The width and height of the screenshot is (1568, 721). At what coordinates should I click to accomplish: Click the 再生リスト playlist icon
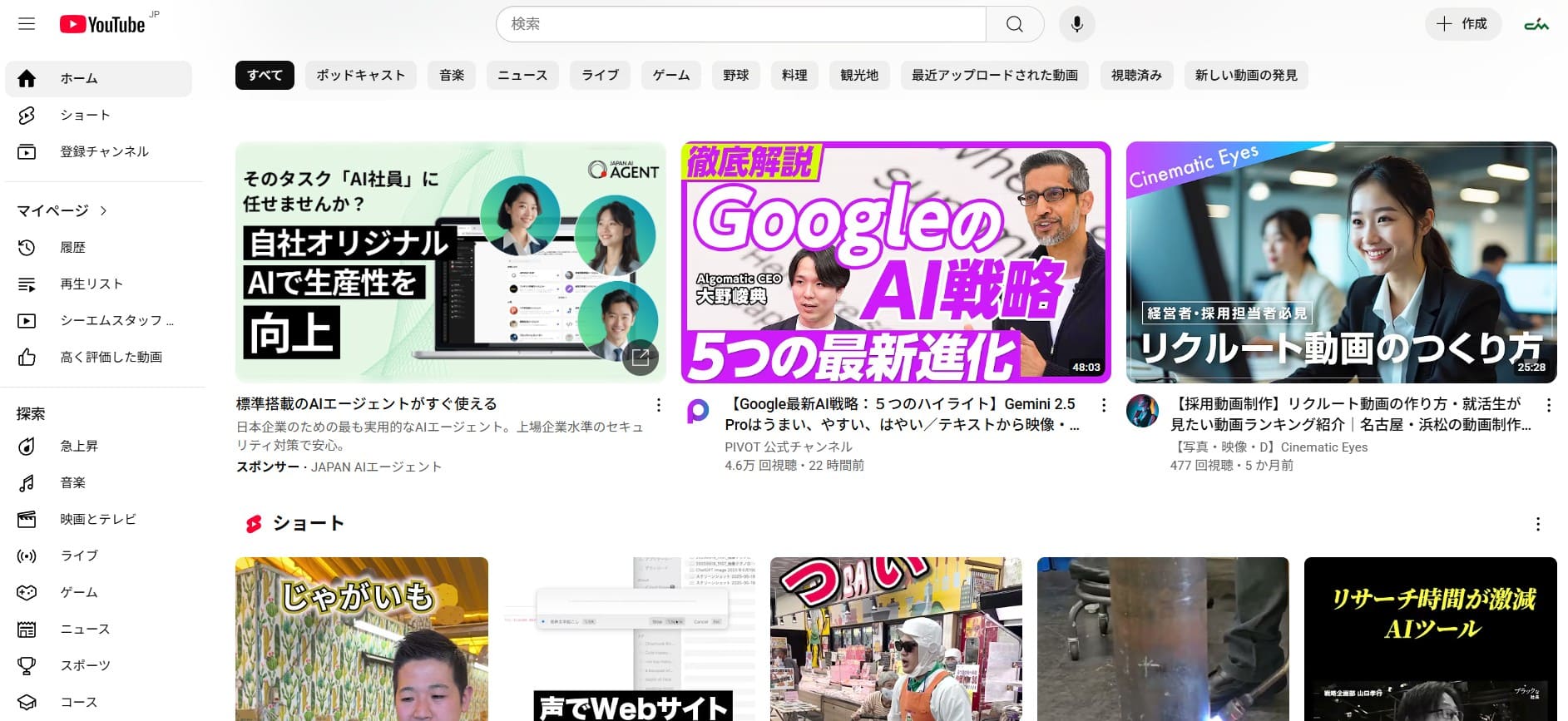tap(27, 284)
